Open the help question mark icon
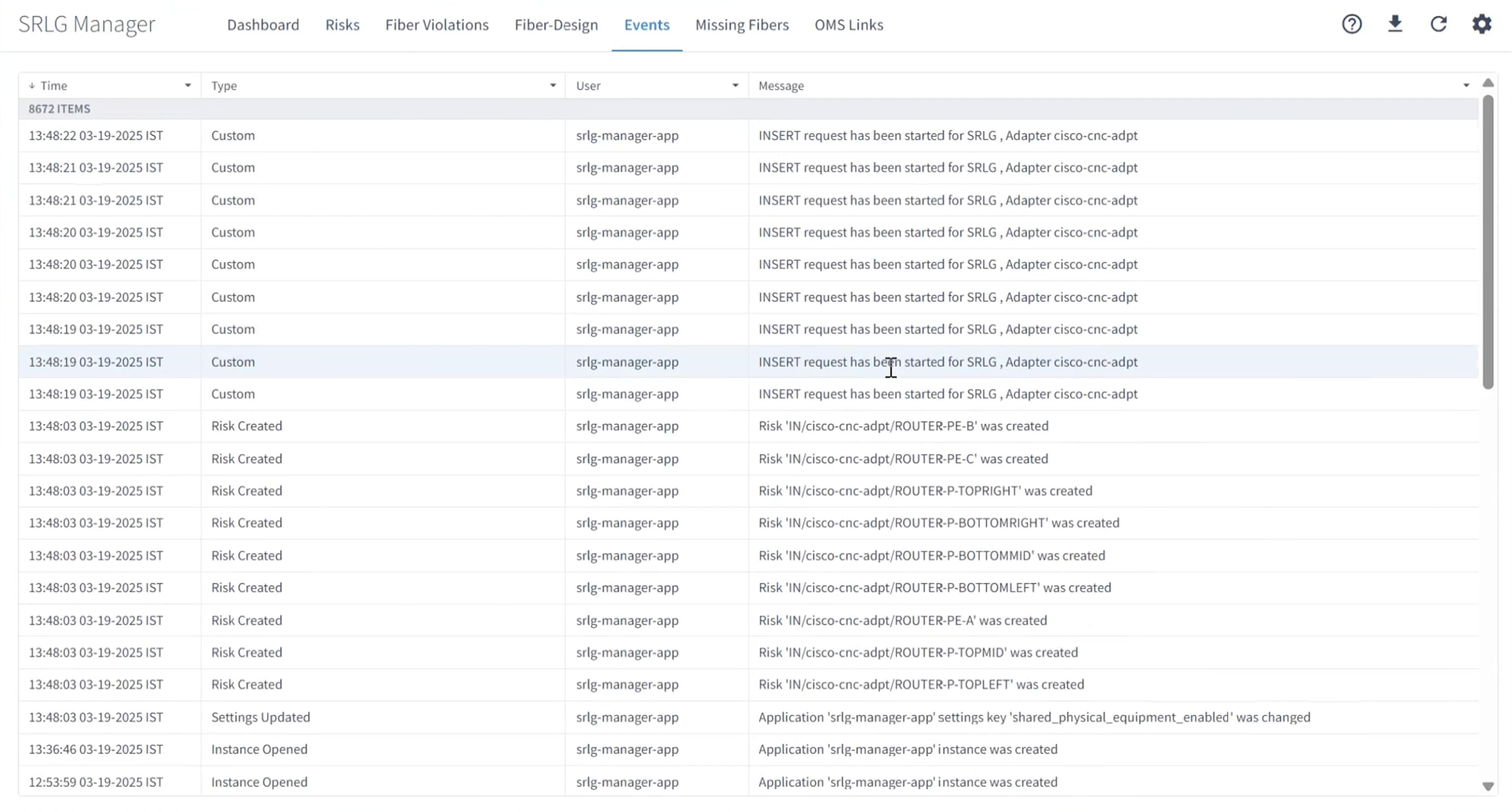This screenshot has width=1512, height=812. tap(1352, 24)
